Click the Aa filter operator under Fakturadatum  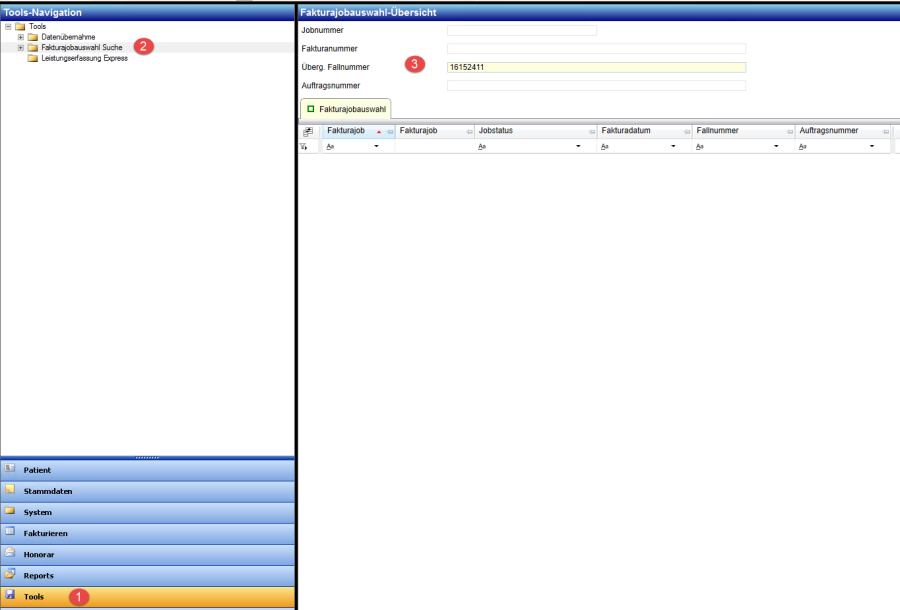[604, 147]
